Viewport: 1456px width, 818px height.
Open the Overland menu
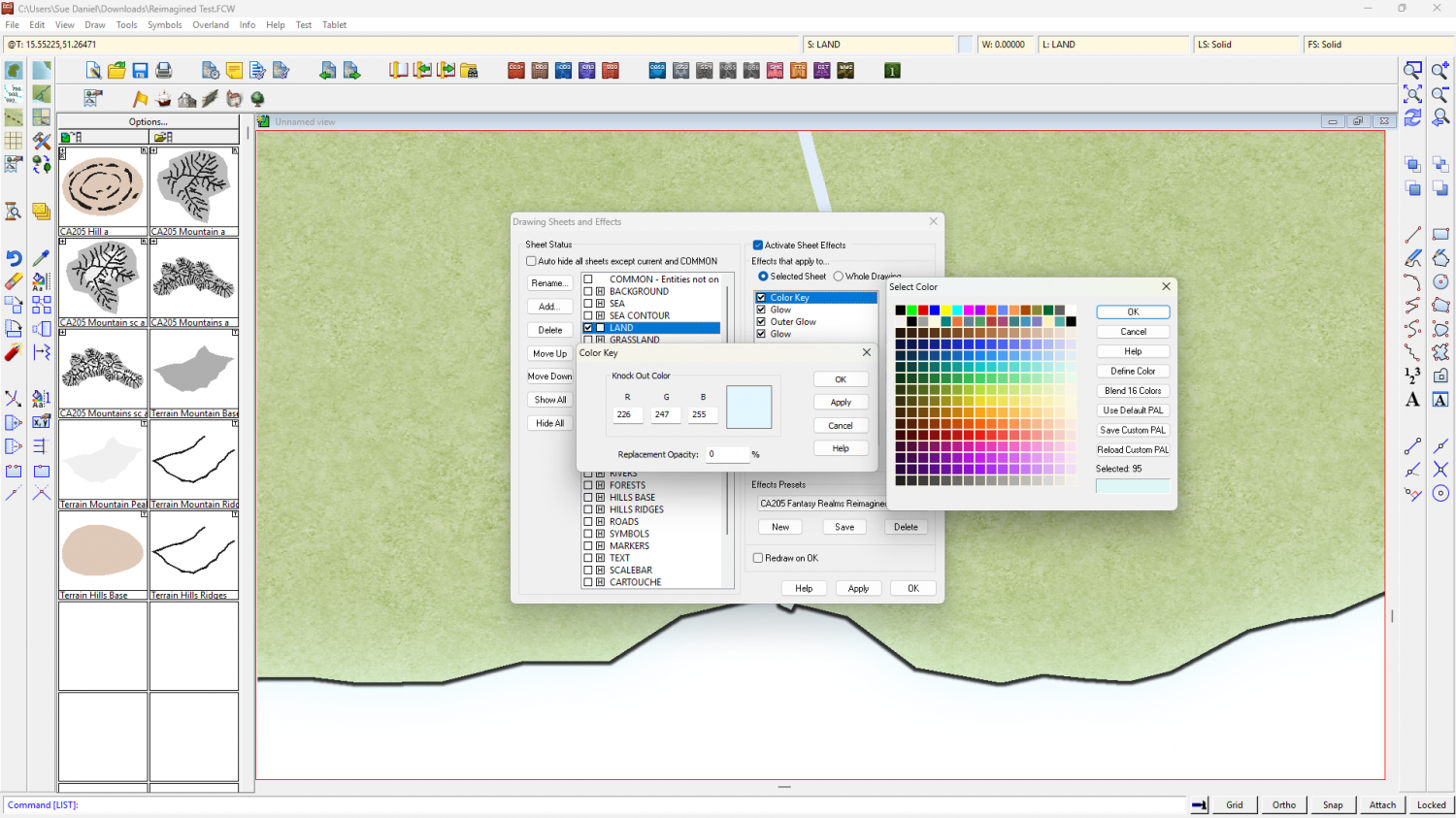[211, 25]
